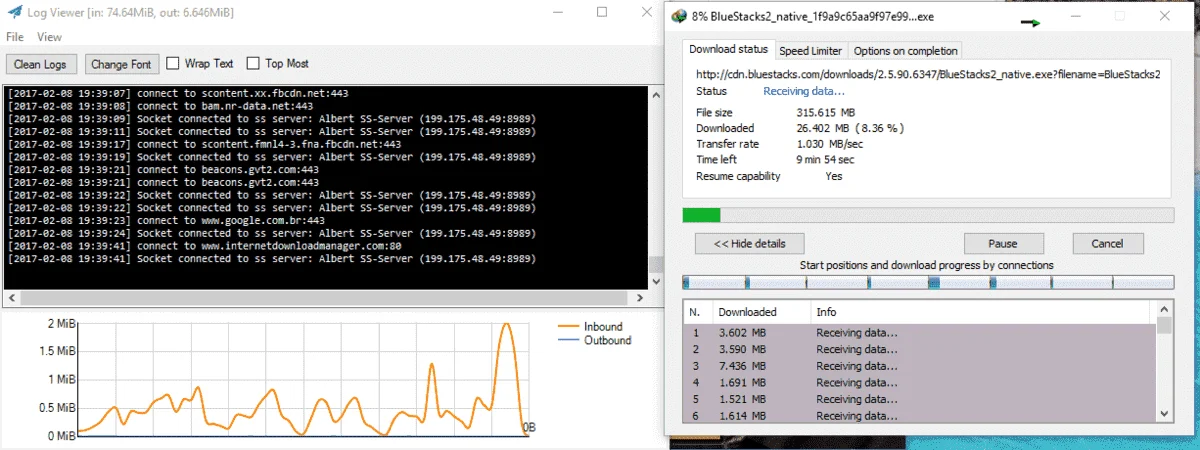Screen dimensions: 1200x450
Task: Pause the BlueStacks download
Action: pos(1003,243)
